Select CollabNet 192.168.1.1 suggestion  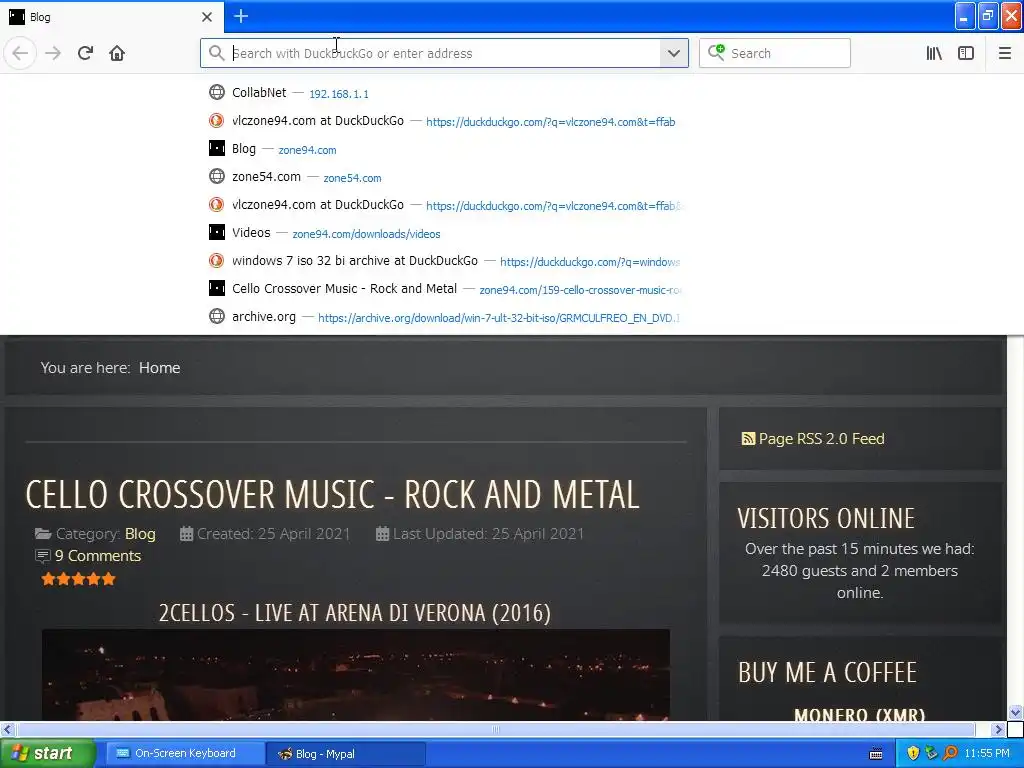pos(444,93)
